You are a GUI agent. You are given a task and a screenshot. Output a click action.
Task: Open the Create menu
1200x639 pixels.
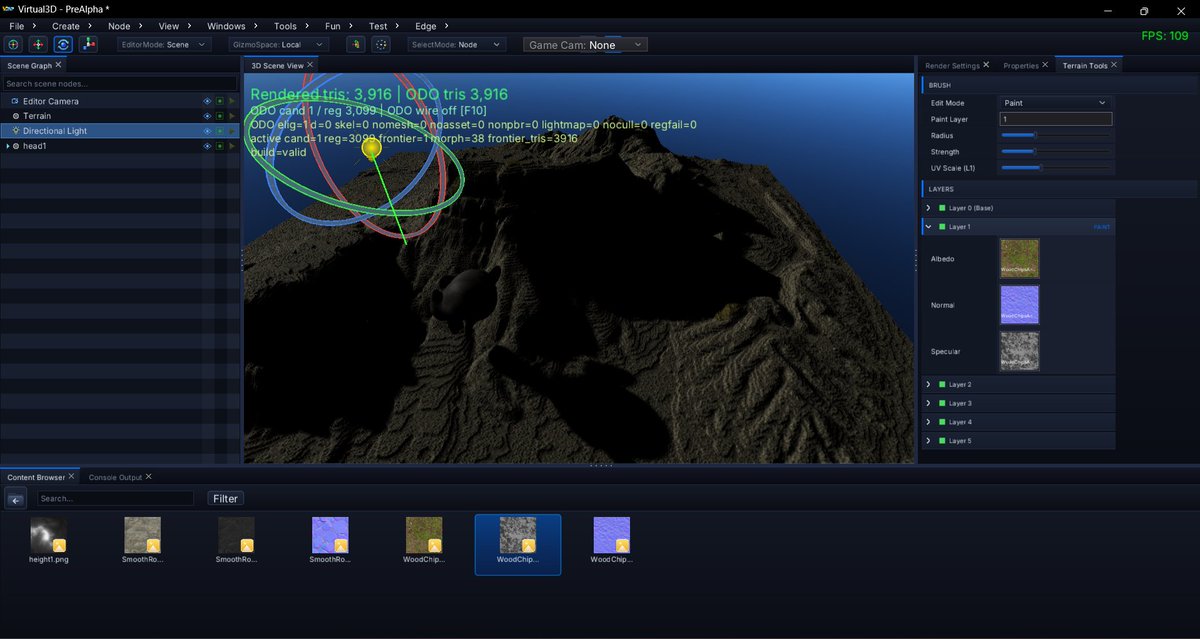pos(66,26)
